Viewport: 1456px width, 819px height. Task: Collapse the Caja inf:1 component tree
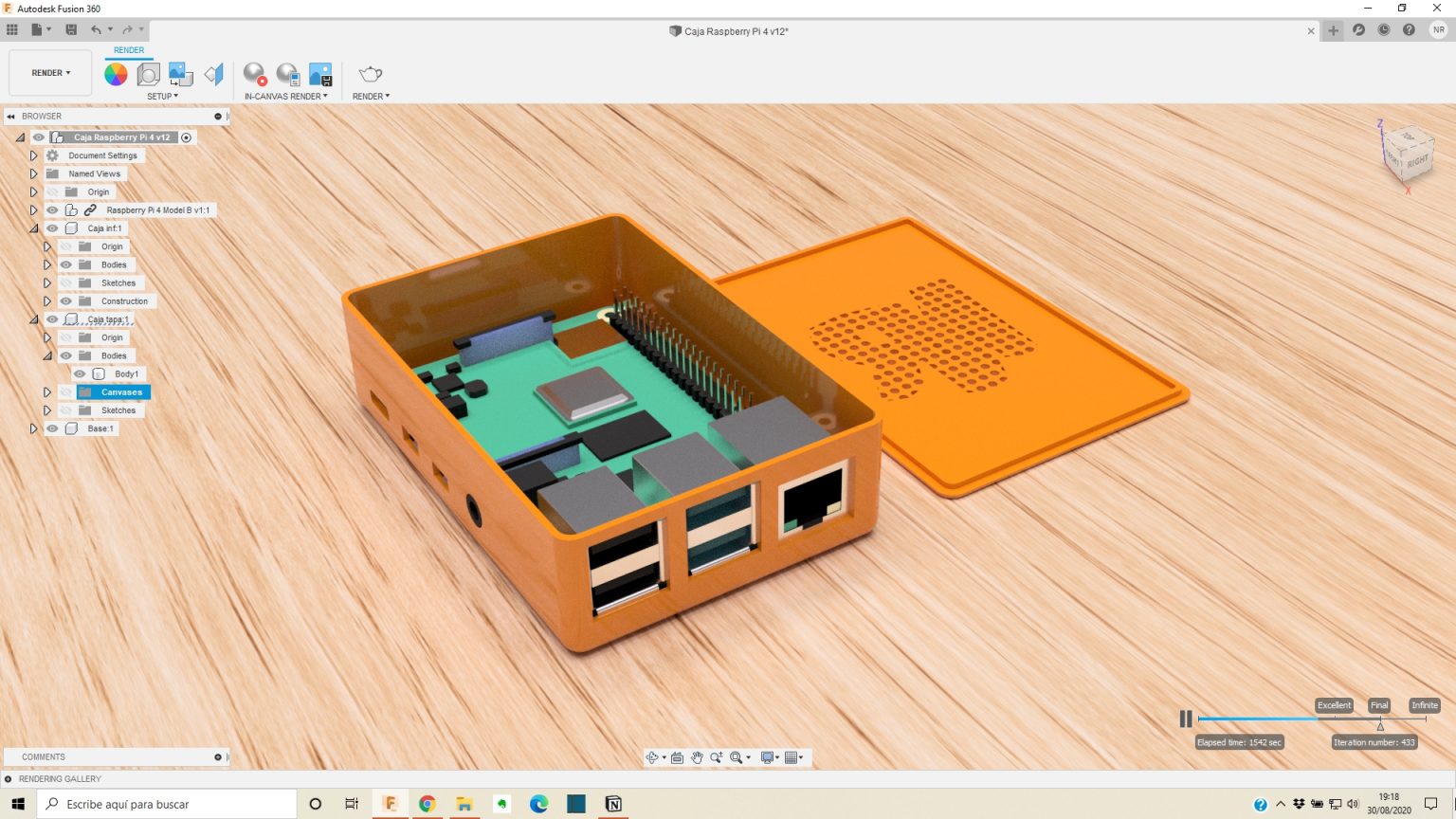(33, 227)
